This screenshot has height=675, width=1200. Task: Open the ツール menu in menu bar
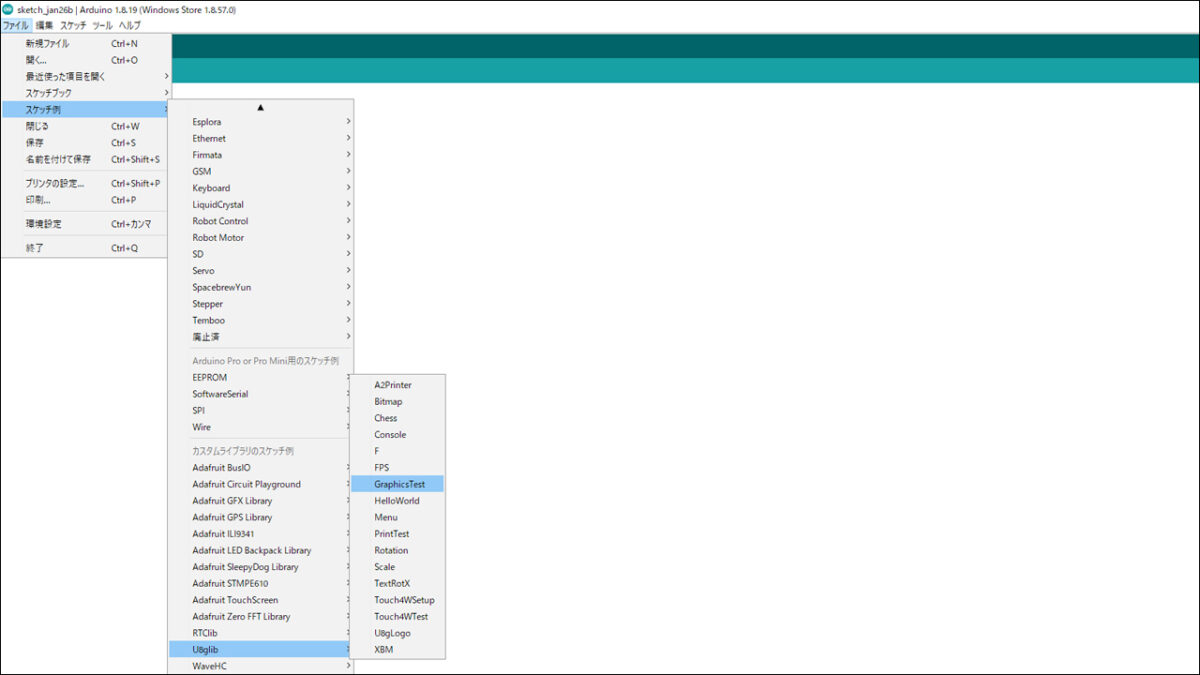tap(102, 25)
